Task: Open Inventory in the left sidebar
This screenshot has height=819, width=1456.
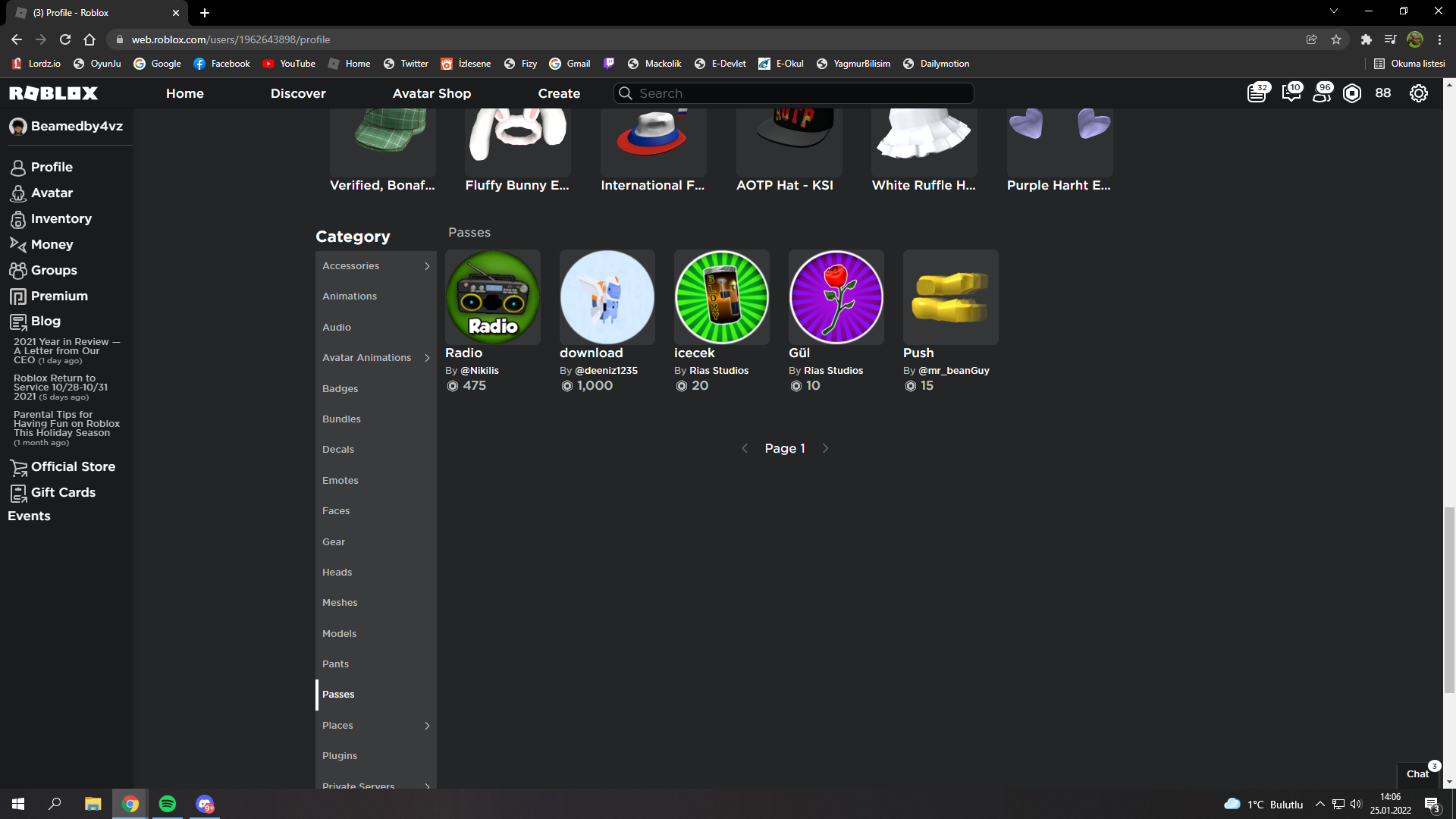Action: [x=61, y=218]
